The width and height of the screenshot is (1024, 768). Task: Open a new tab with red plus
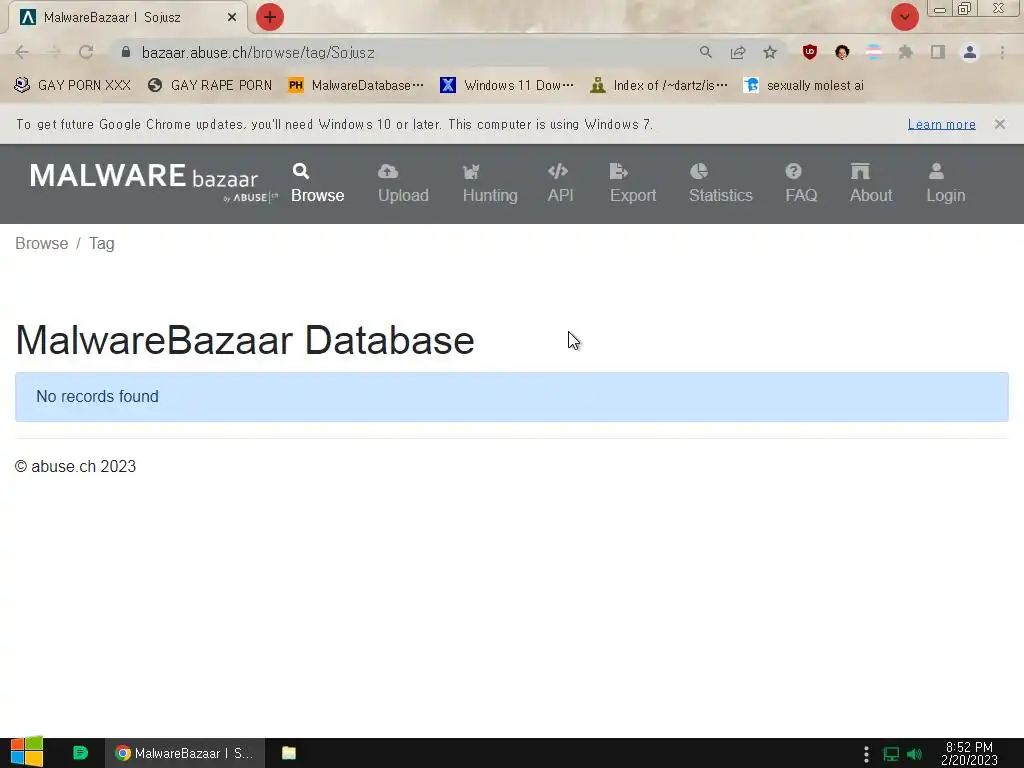click(x=270, y=17)
